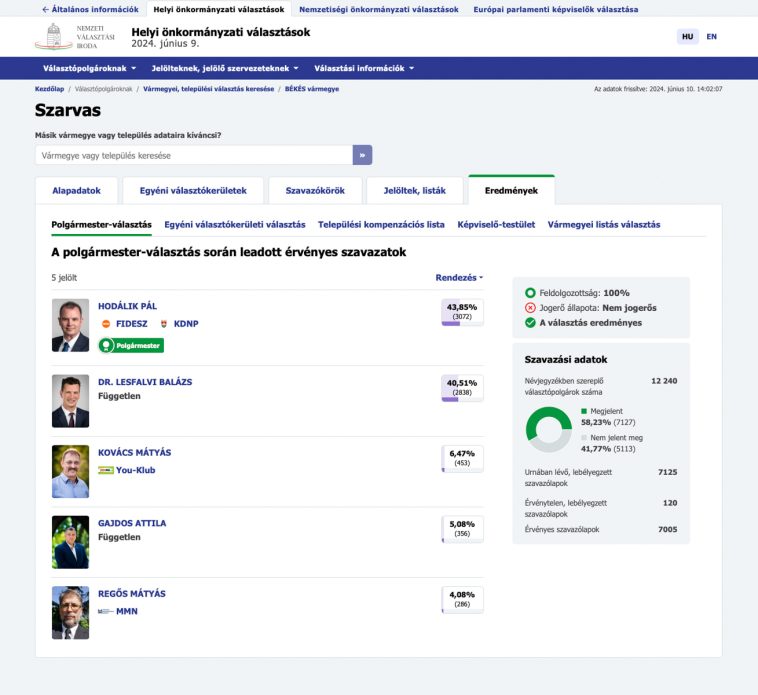This screenshot has height=695, width=758.
Task: Click the search arrow button
Action: [362, 155]
